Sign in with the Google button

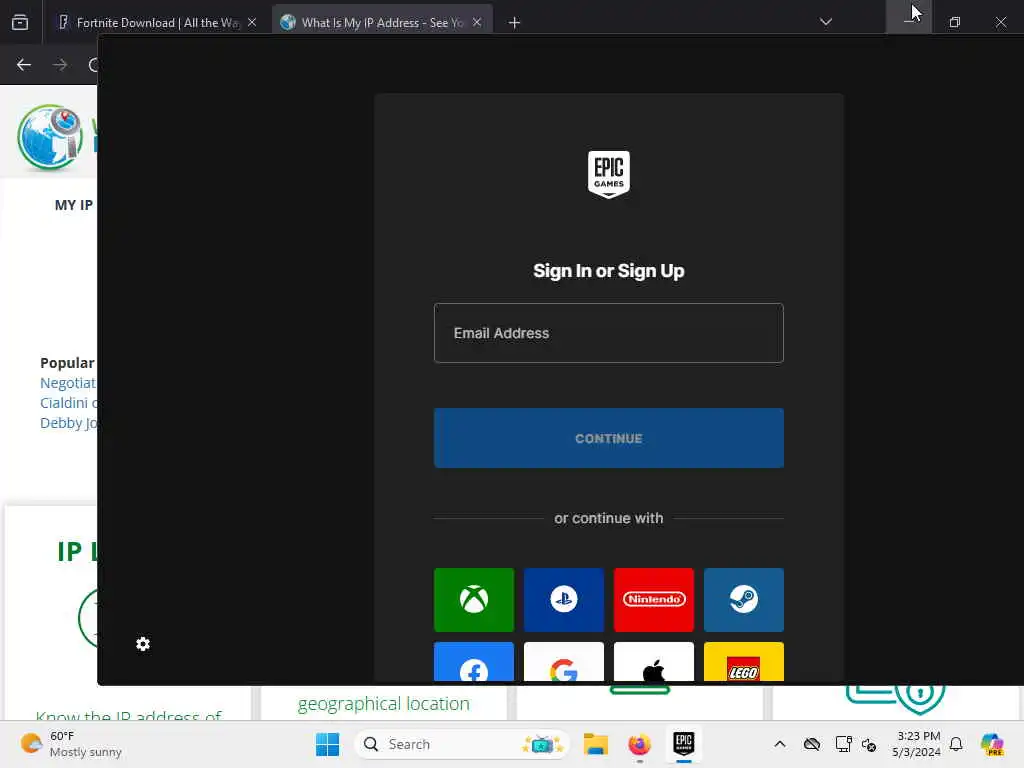tap(564, 662)
